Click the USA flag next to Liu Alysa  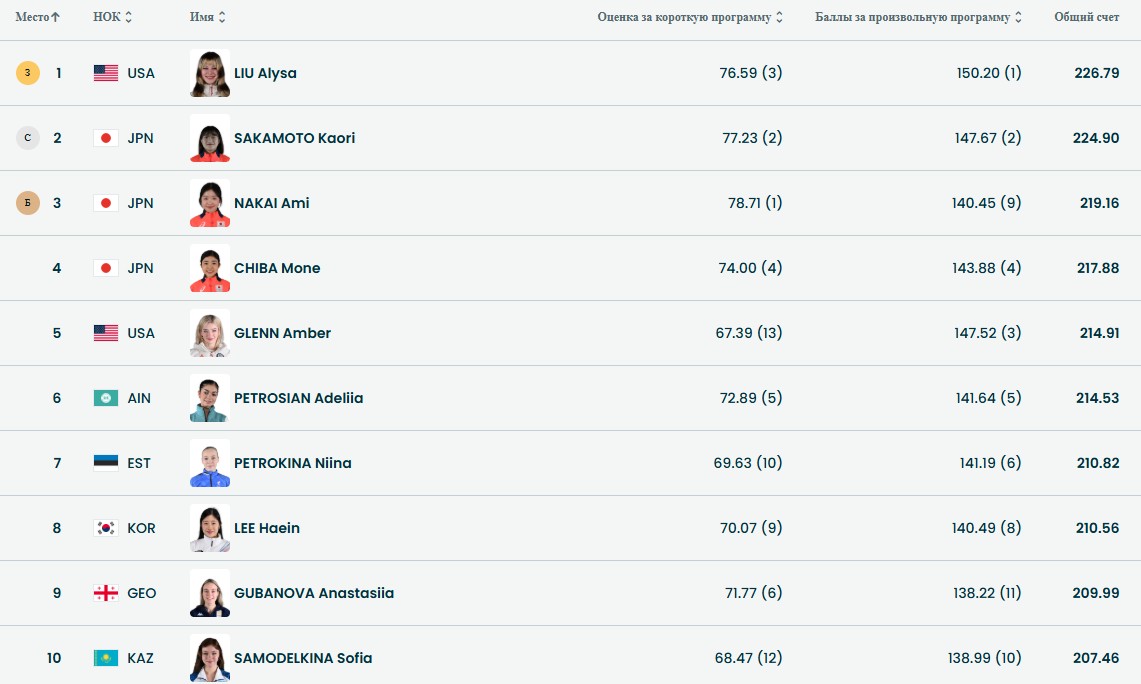point(106,73)
